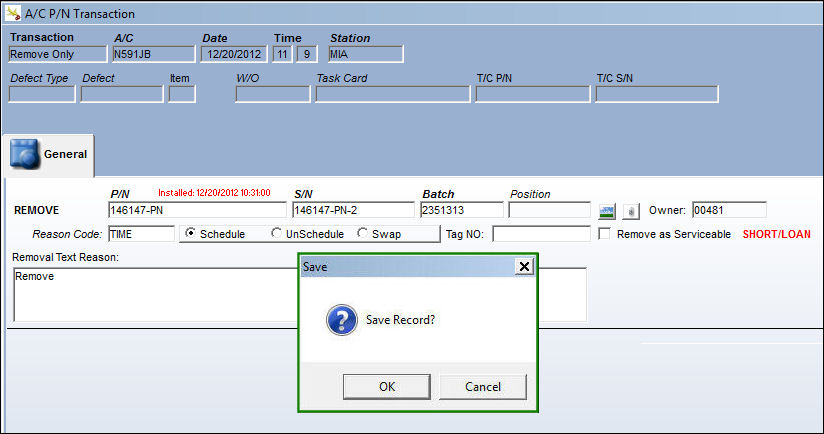The width and height of the screenshot is (824, 434).
Task: Click the Owner field showing 00481
Action: [729, 210]
